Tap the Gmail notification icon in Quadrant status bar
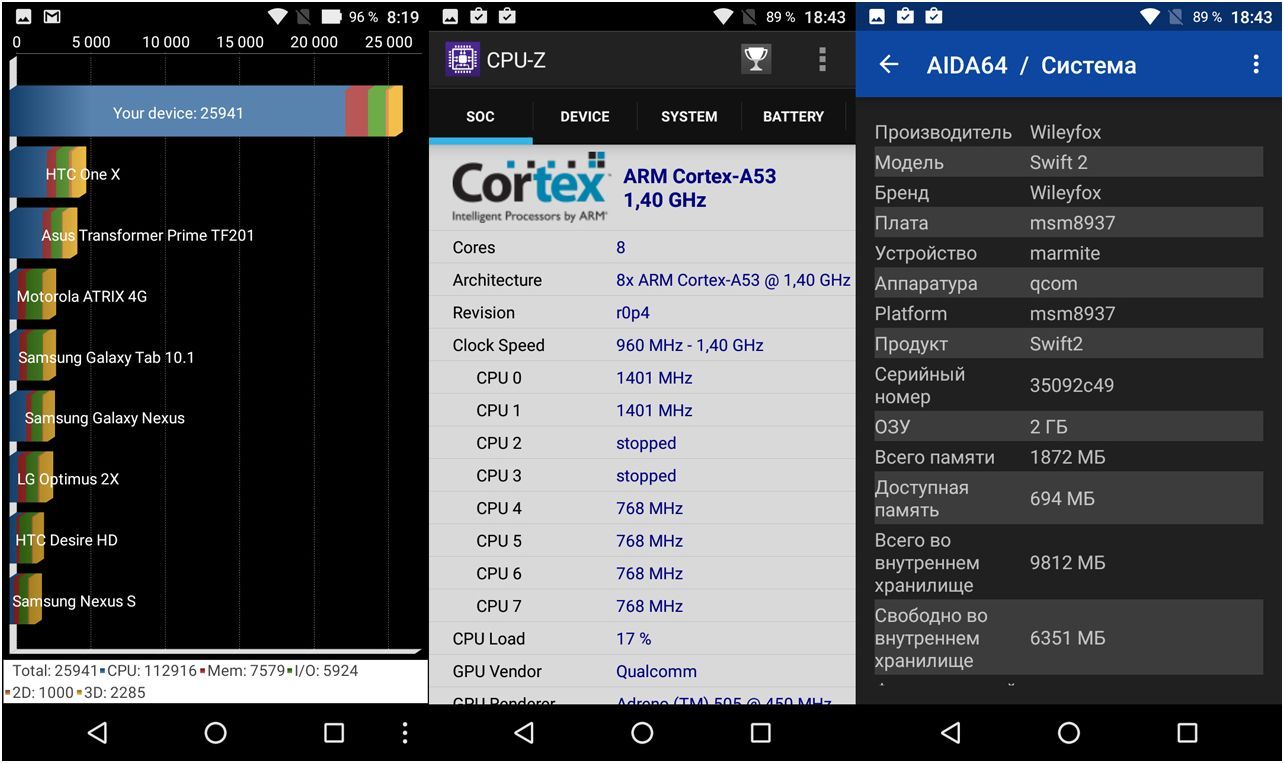The width and height of the screenshot is (1284, 763). point(52,17)
